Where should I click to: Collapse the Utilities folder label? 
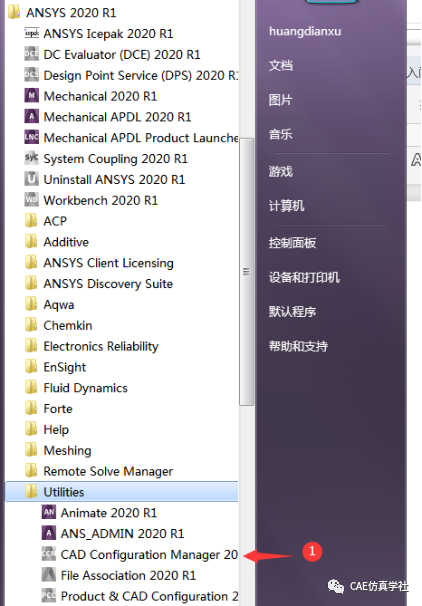tap(64, 492)
